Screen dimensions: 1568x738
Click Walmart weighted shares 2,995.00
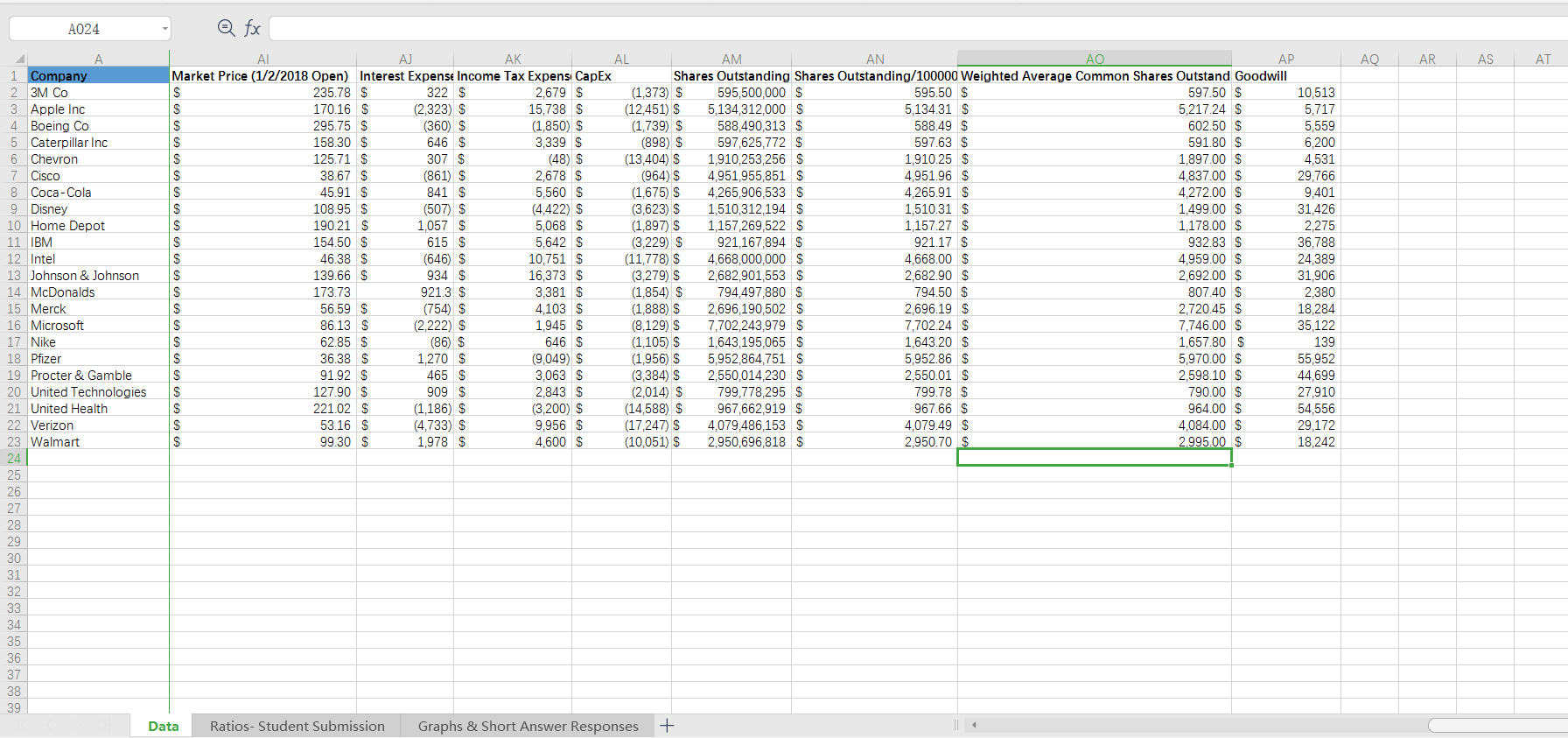[x=1095, y=442]
